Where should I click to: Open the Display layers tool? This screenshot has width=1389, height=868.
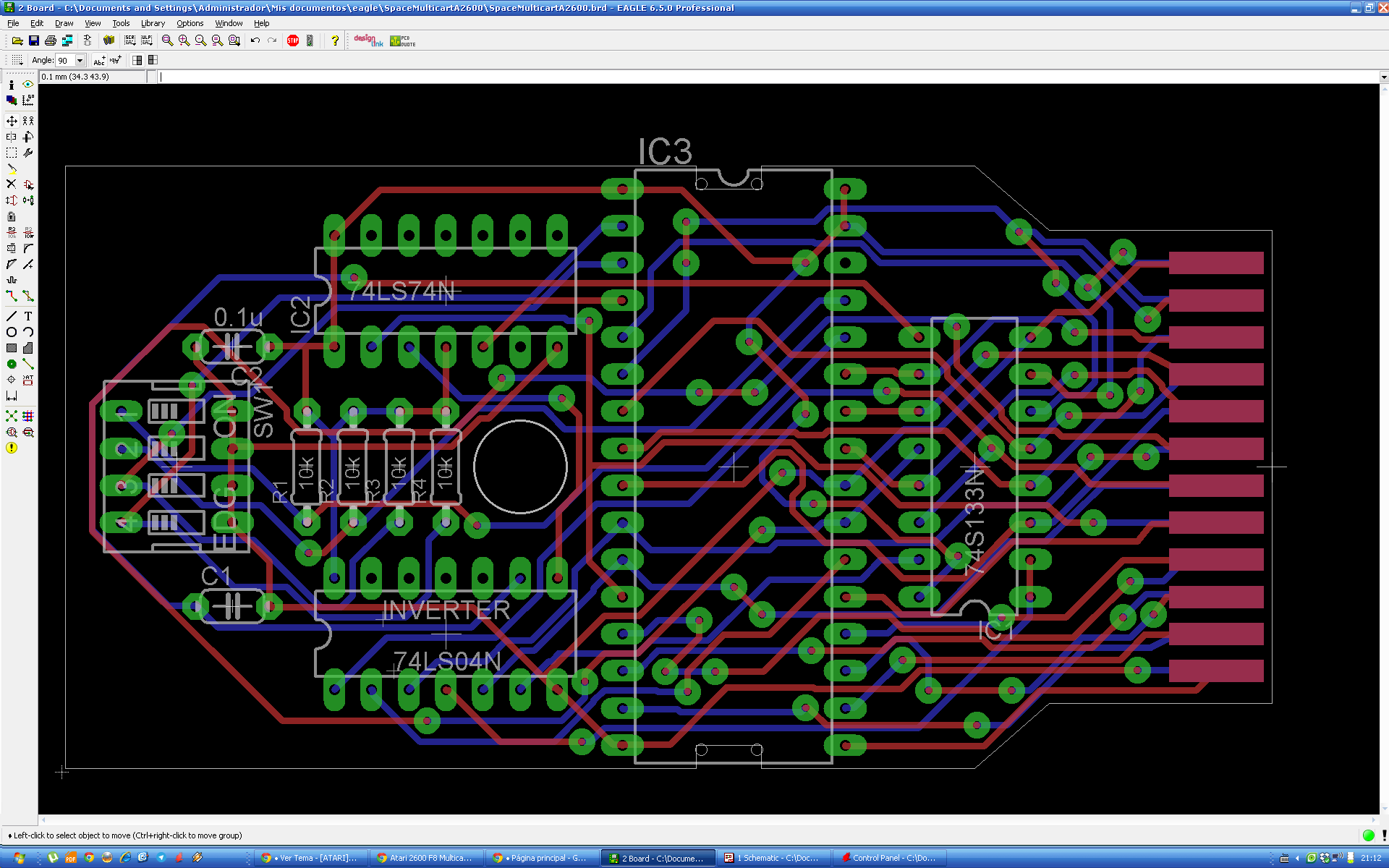(x=12, y=101)
